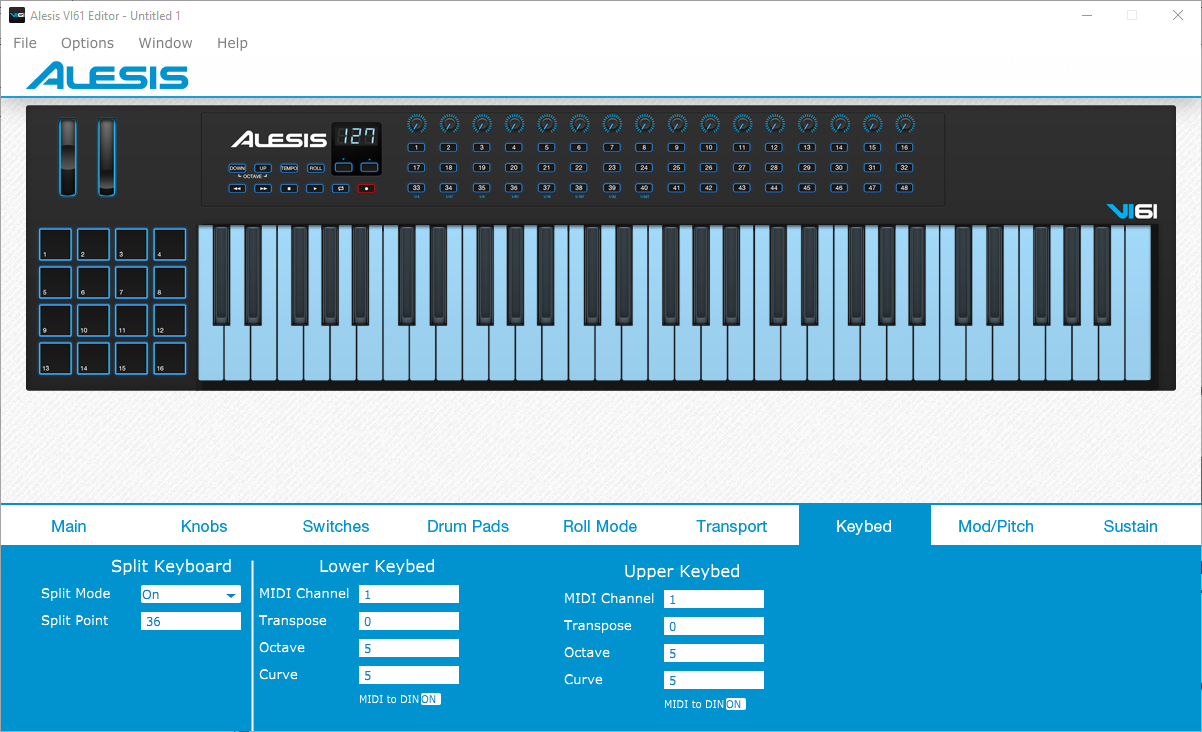1202x732 pixels.
Task: Switch to the Knobs tab
Action: pyautogui.click(x=204, y=526)
